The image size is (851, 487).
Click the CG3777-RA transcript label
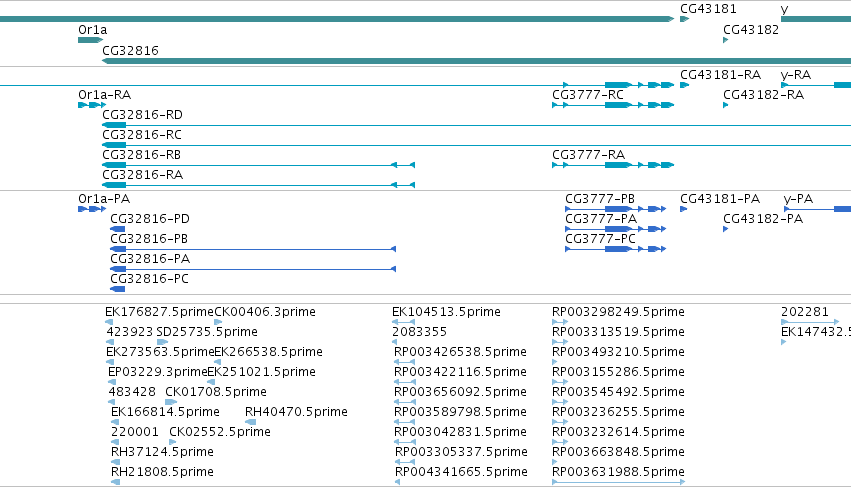pyautogui.click(x=588, y=155)
